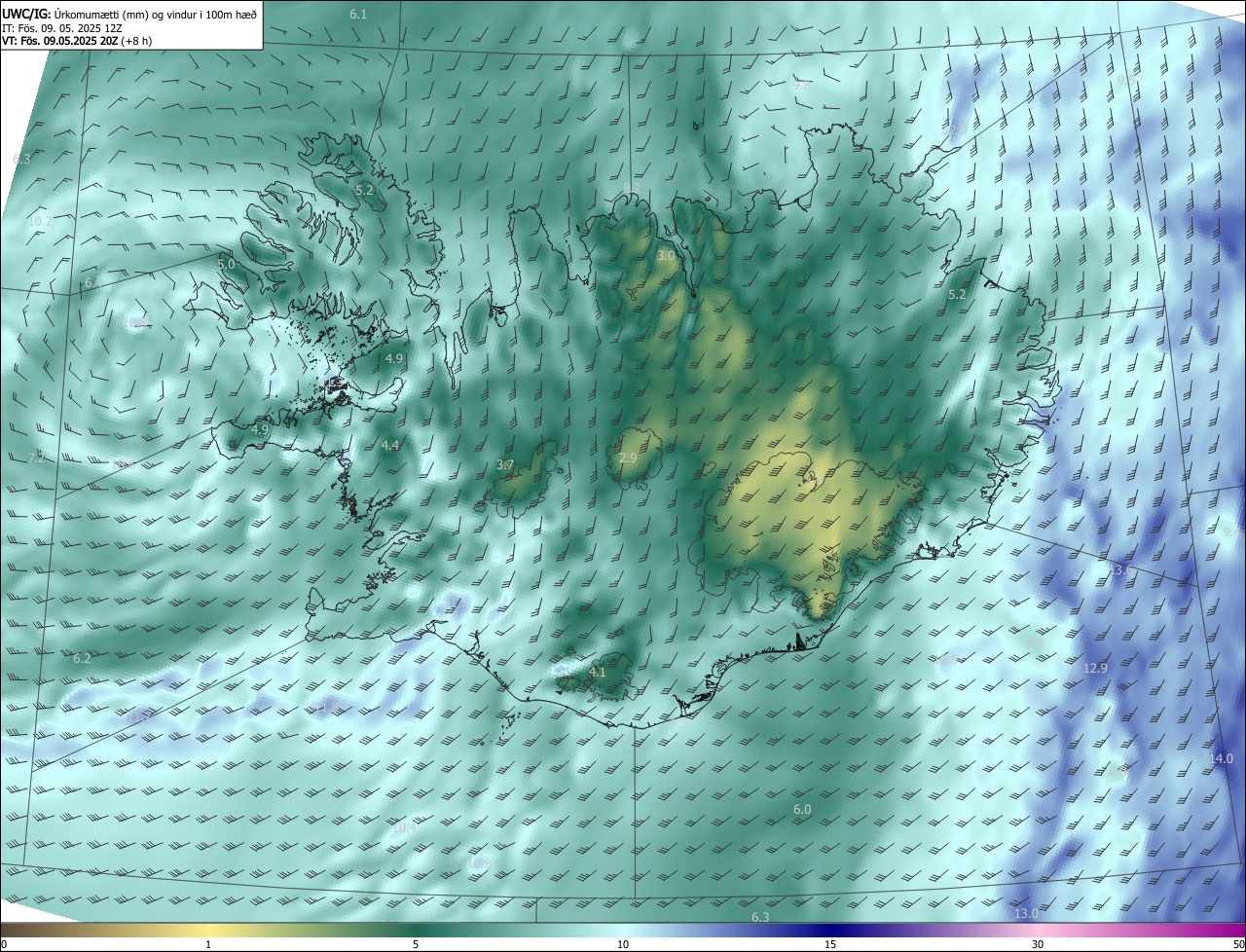The width and height of the screenshot is (1246, 952).
Task: Click the 12.9 value label
Action: tap(1095, 668)
